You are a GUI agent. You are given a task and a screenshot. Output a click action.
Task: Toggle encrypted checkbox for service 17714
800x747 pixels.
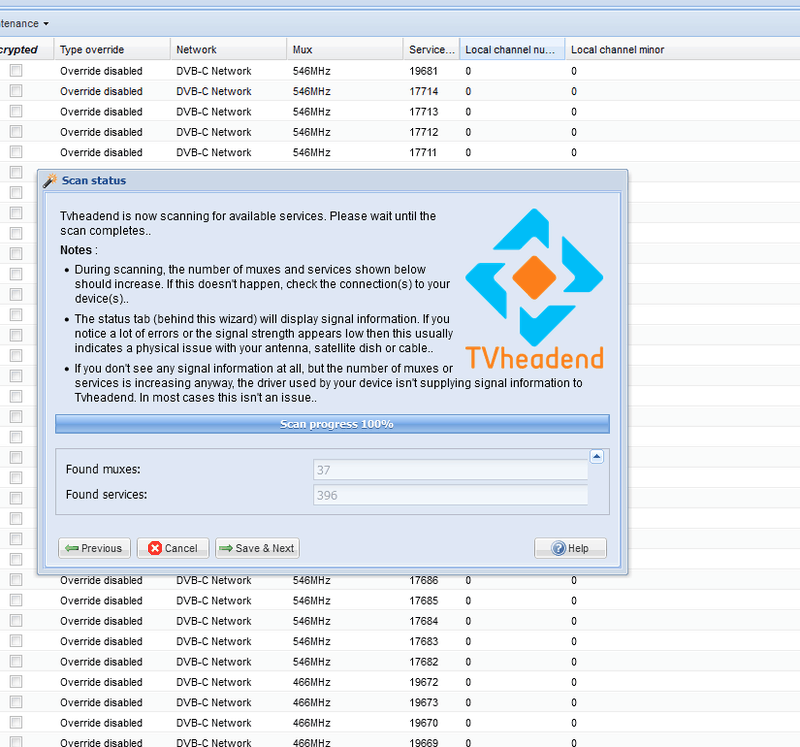pos(16,91)
